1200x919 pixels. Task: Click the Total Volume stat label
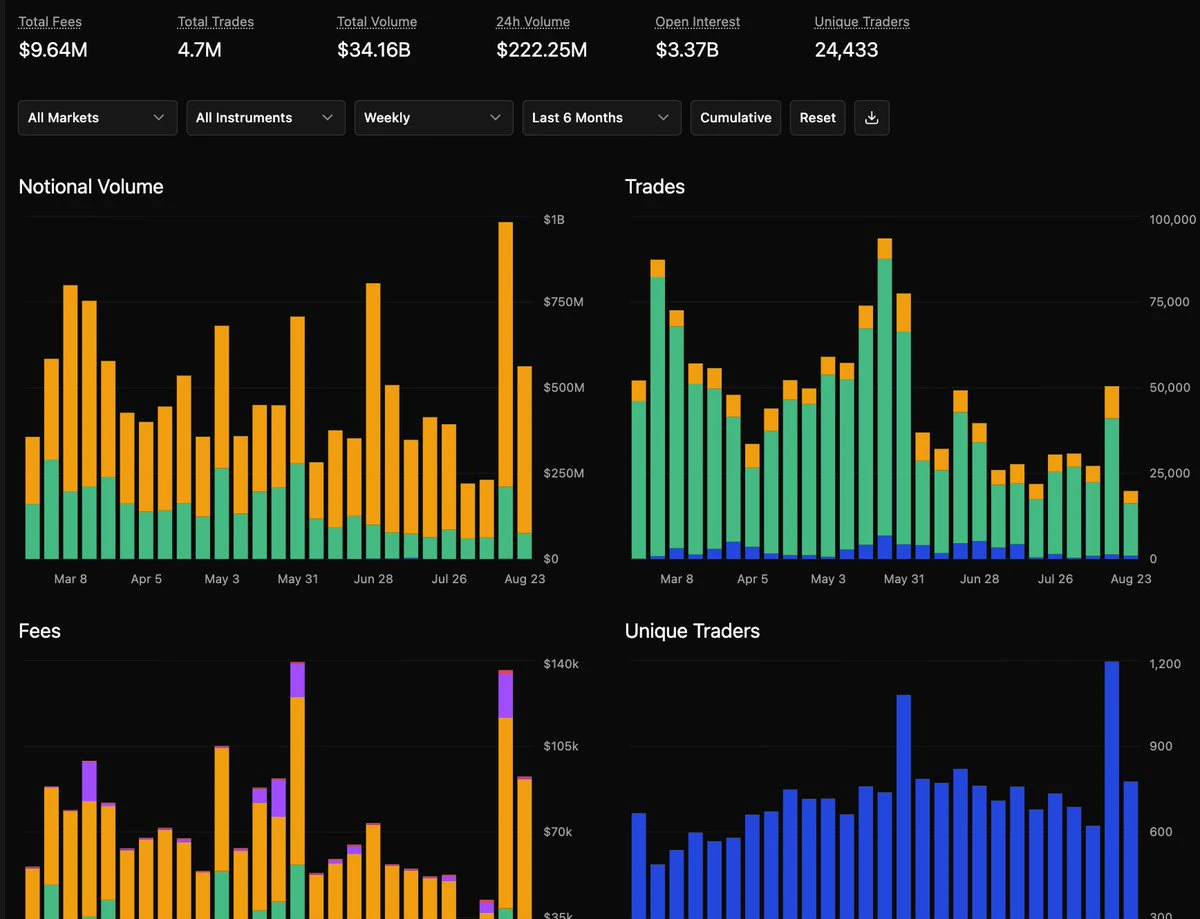click(x=377, y=21)
